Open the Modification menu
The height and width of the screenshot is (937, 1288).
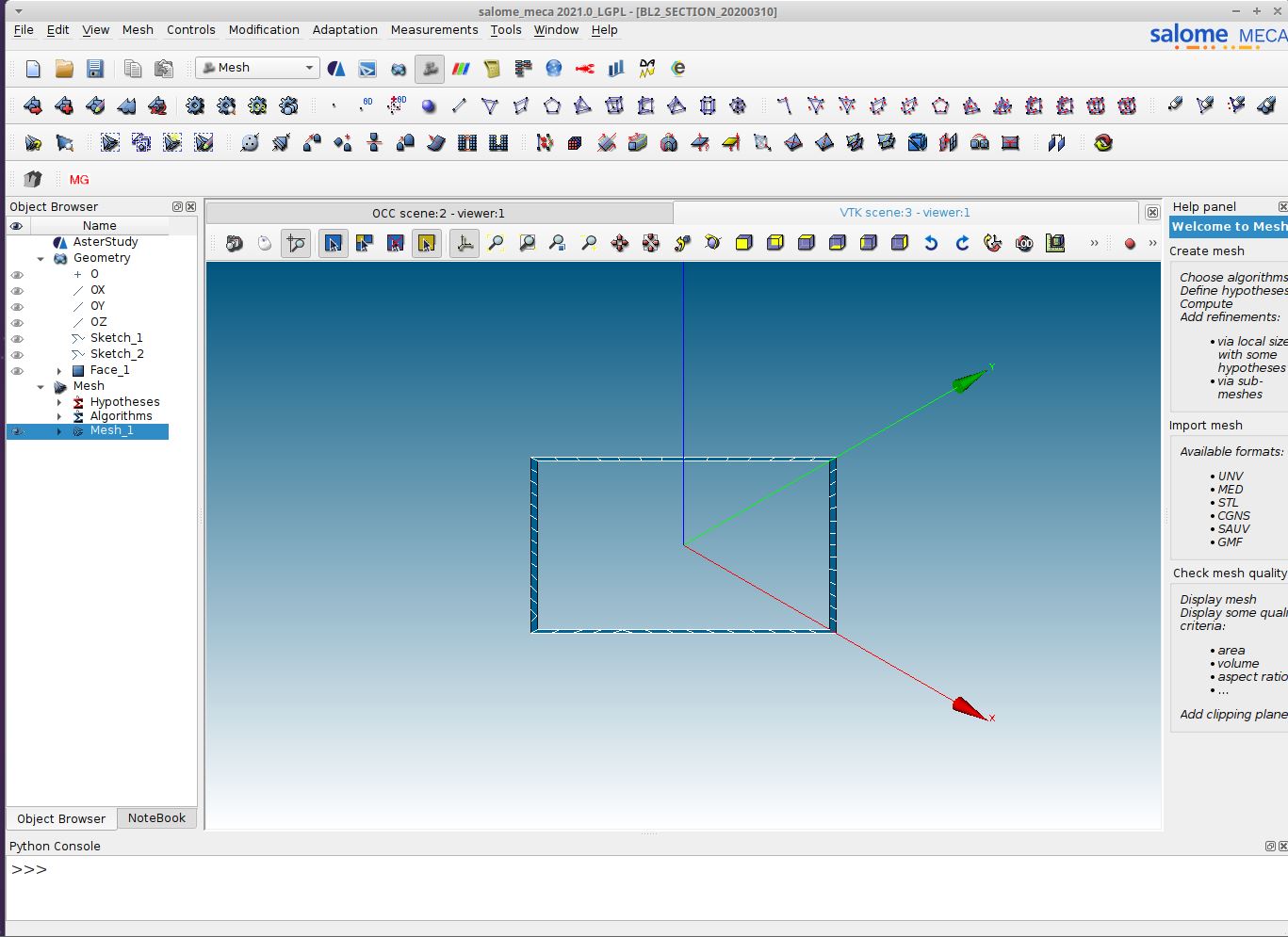(x=264, y=30)
